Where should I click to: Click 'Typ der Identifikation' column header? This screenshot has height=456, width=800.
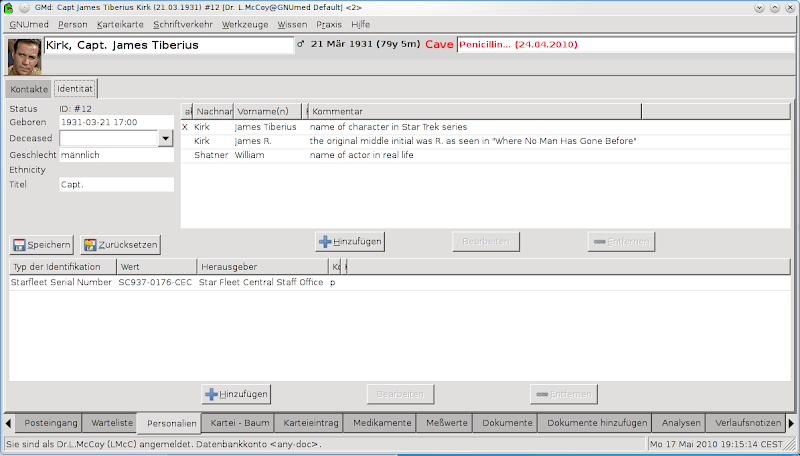click(x=63, y=267)
